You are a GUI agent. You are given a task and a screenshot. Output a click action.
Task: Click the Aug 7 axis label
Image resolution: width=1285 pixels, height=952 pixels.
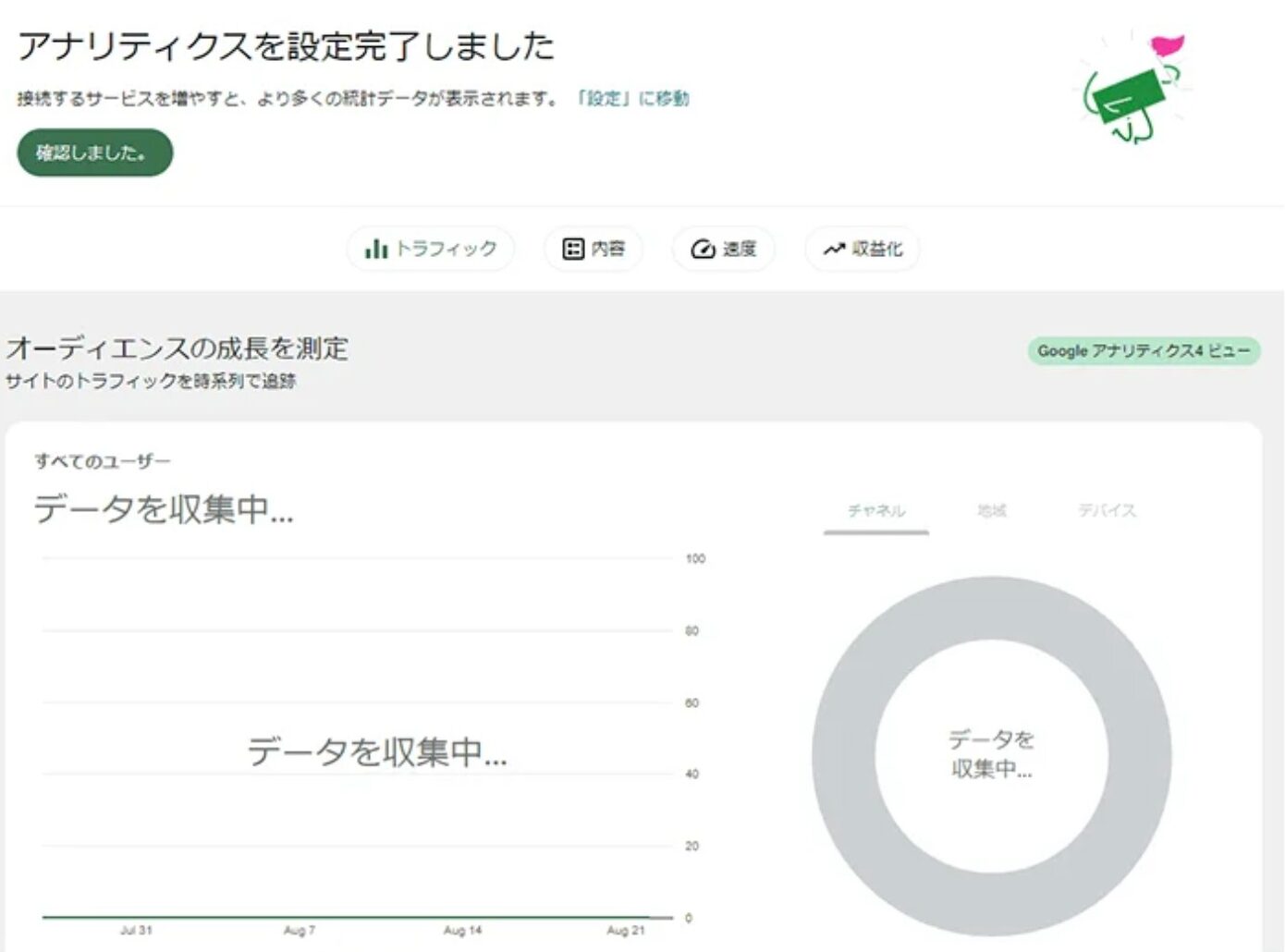(x=299, y=930)
